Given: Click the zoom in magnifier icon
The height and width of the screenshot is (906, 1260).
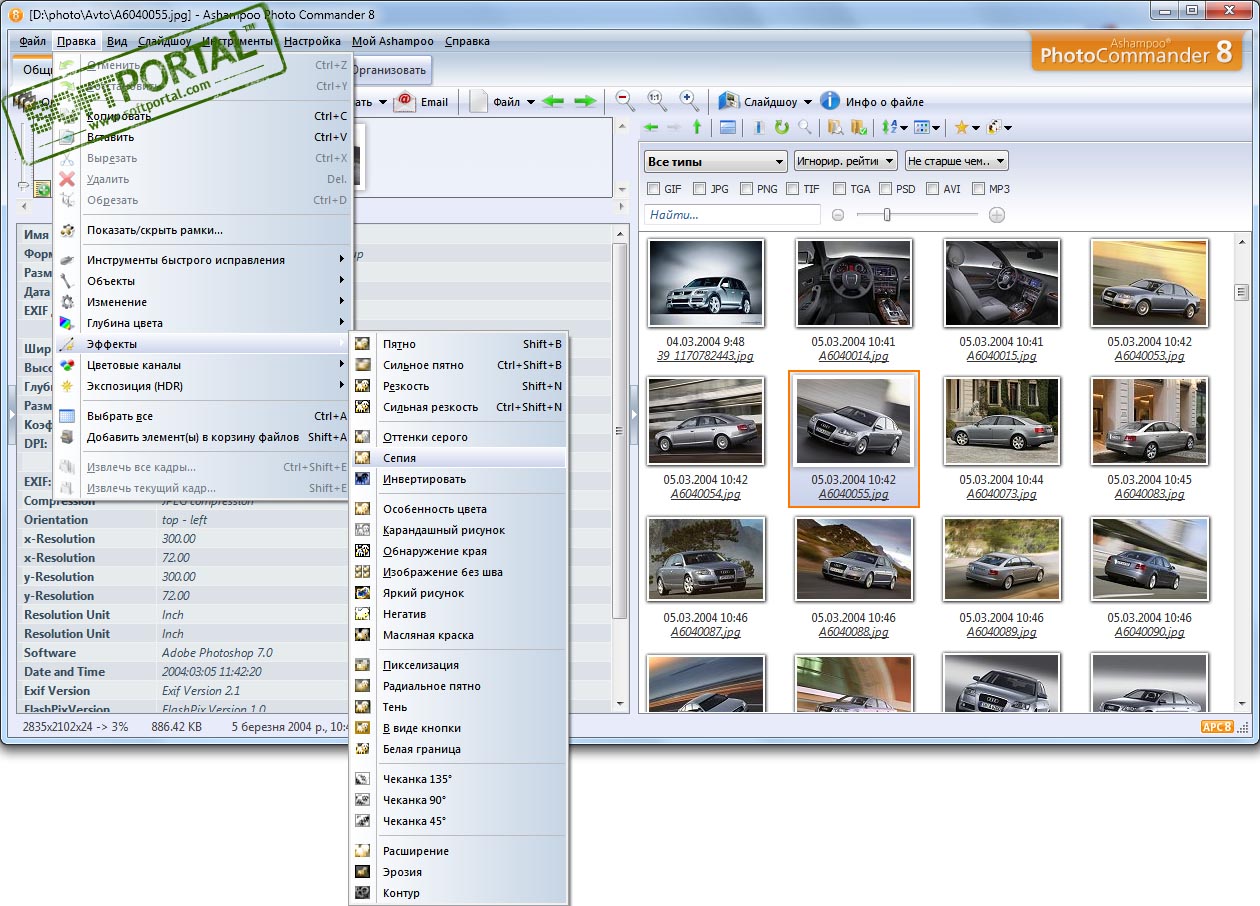Looking at the screenshot, I should click(x=689, y=101).
